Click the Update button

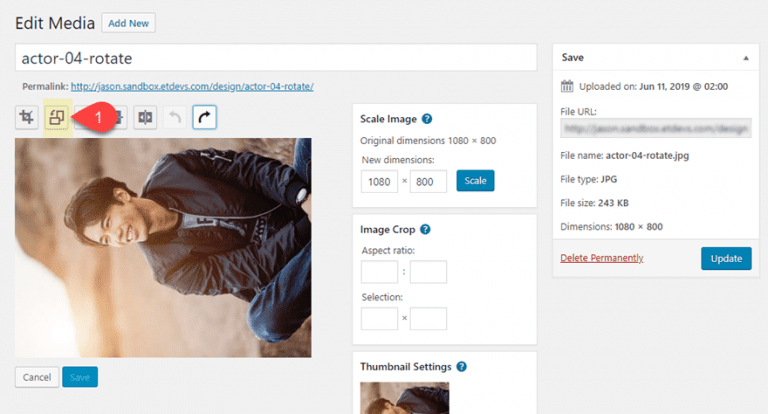[725, 258]
